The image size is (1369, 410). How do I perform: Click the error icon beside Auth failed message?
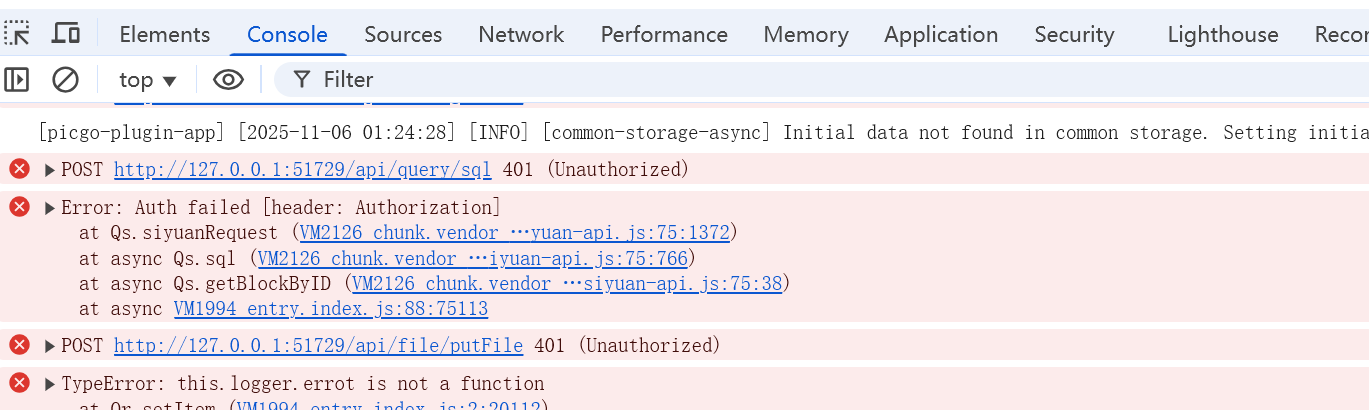[19, 207]
